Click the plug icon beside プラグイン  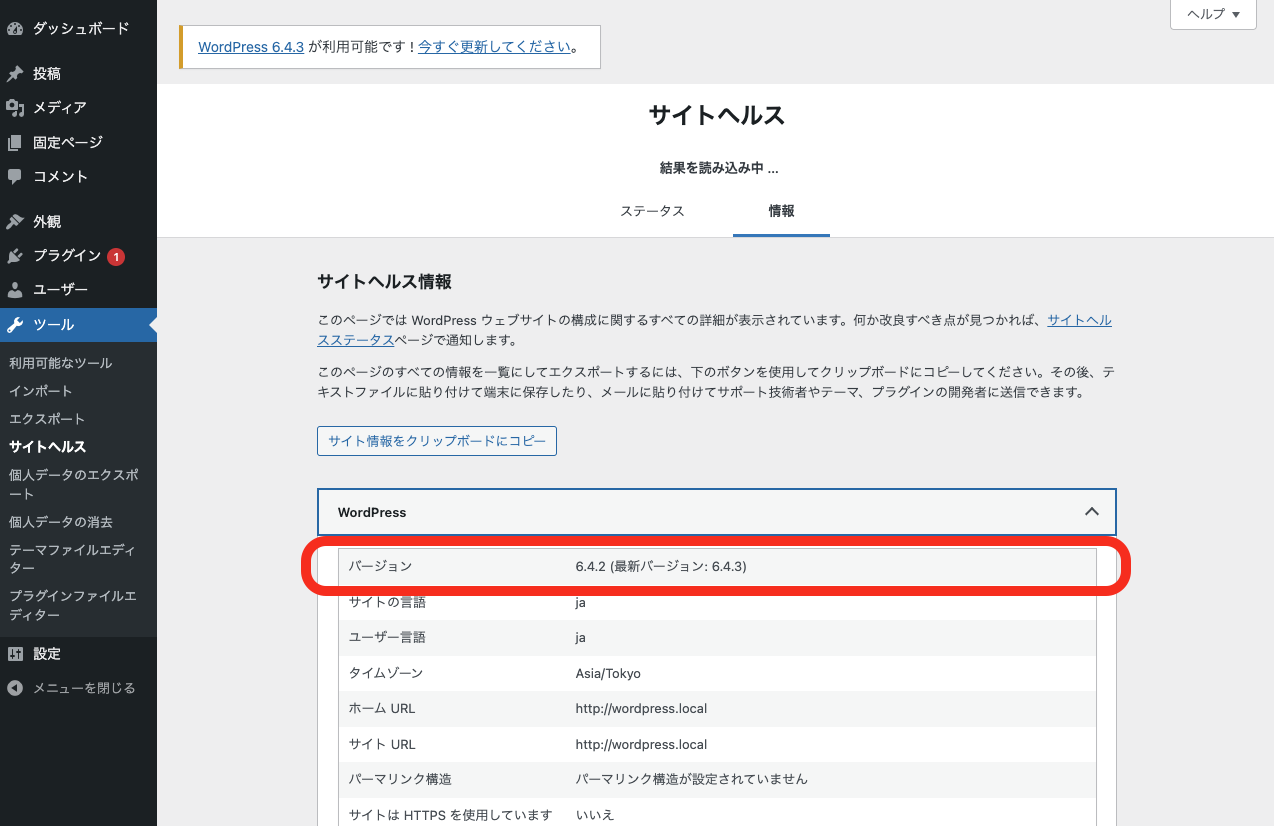click(x=15, y=256)
